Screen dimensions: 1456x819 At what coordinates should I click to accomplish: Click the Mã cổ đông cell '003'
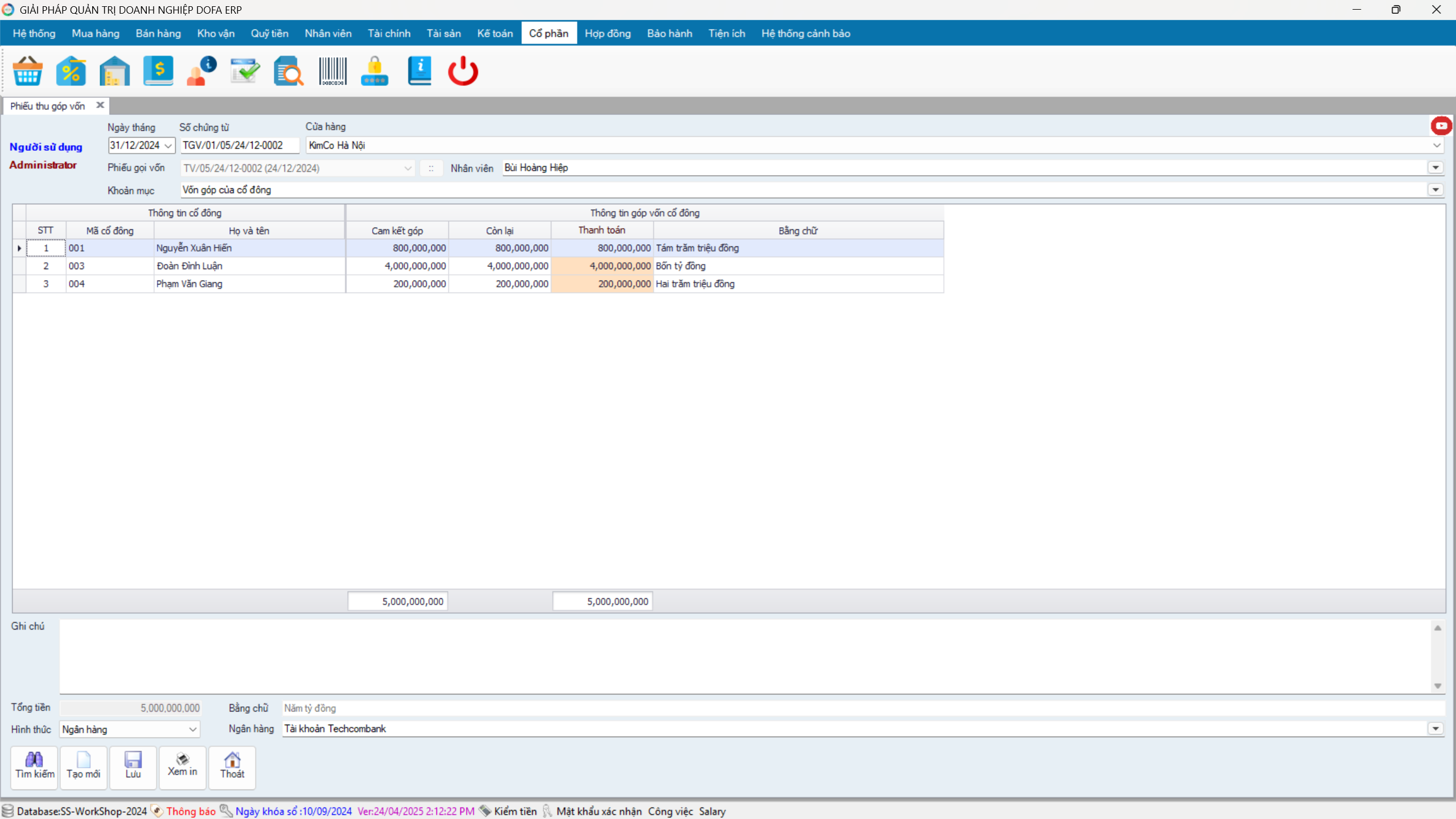click(x=110, y=266)
